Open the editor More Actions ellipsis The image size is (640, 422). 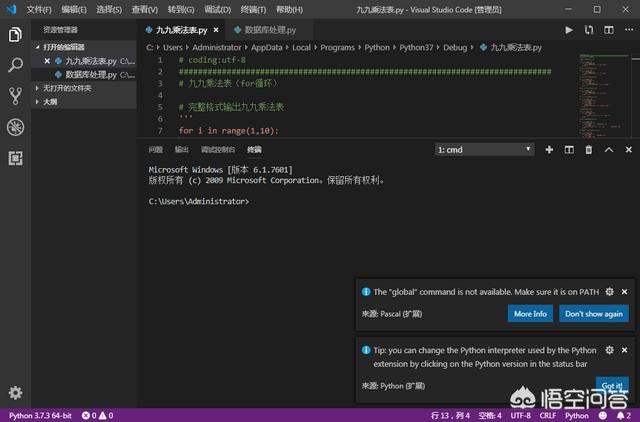tap(629, 29)
